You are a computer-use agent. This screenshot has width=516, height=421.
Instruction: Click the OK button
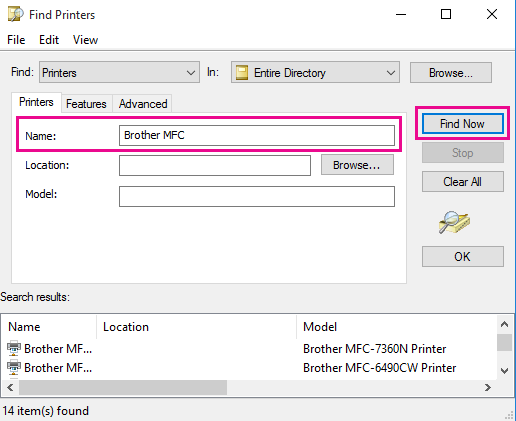point(462,256)
